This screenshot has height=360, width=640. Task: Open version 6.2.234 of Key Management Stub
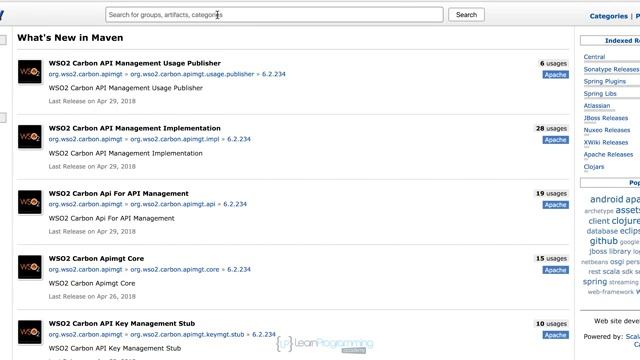[x=264, y=334]
